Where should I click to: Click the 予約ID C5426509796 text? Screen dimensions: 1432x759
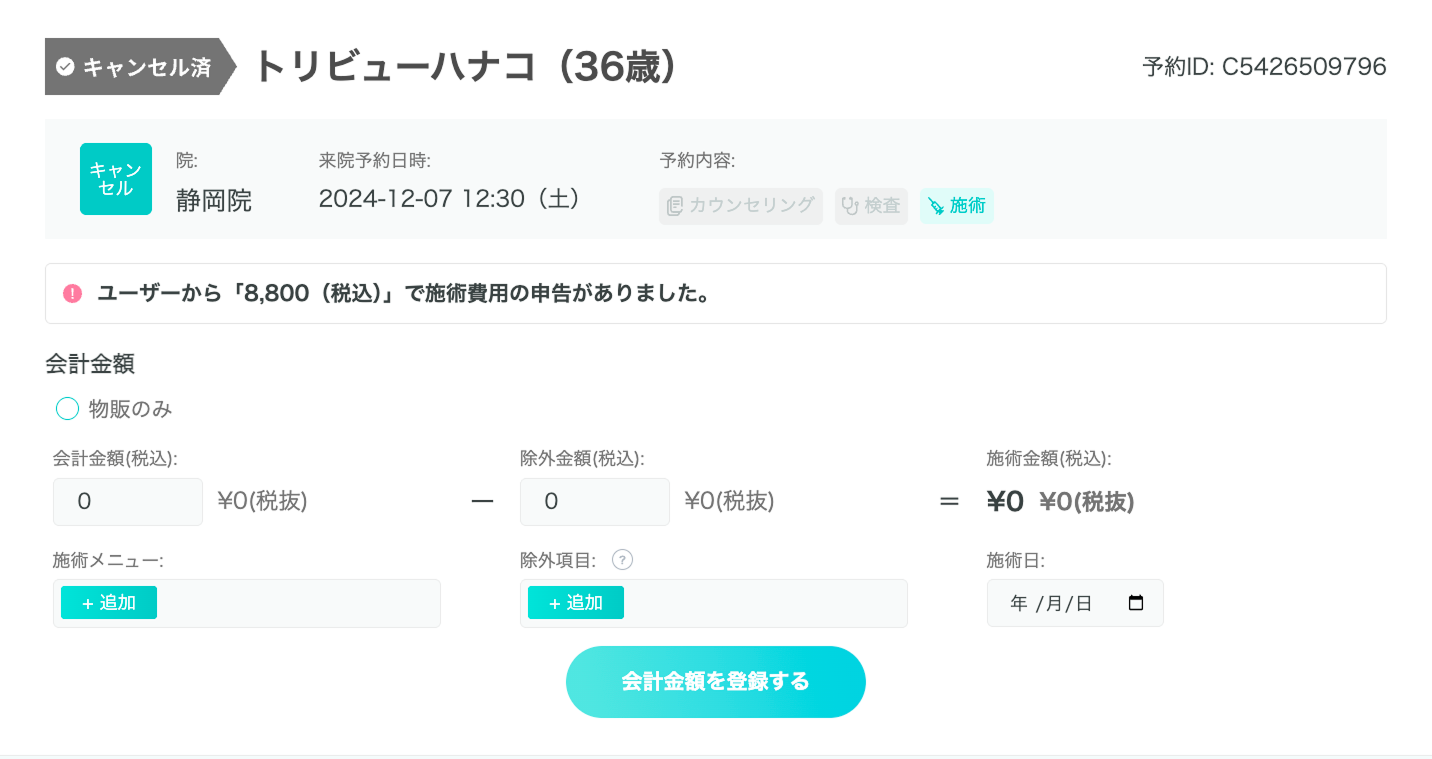[x=1264, y=67]
